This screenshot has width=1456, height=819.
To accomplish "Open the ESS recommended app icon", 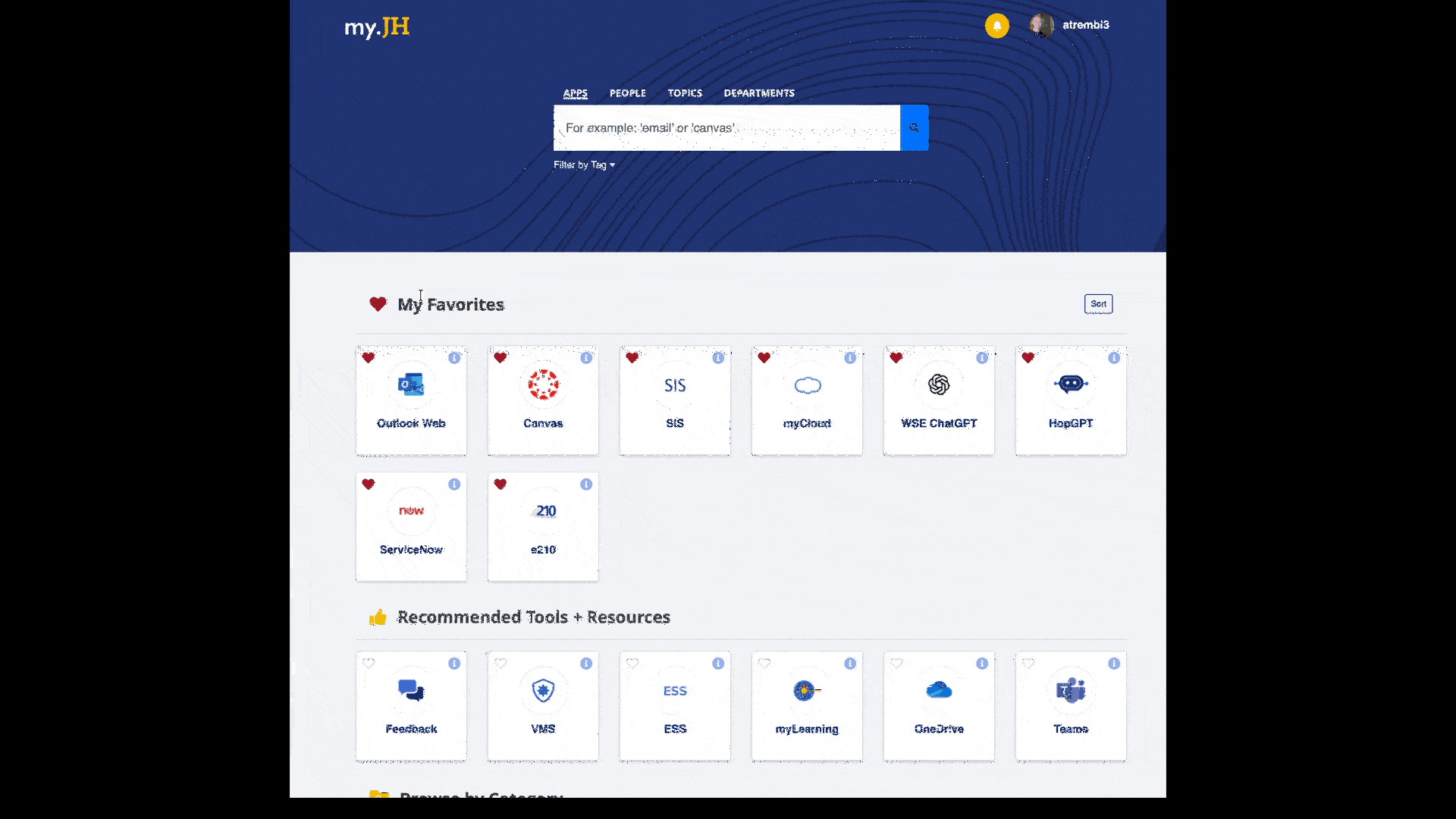I will point(675,691).
